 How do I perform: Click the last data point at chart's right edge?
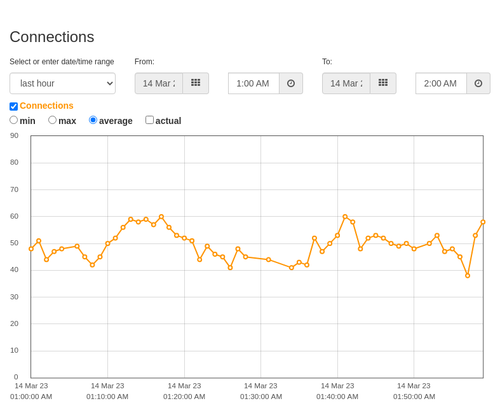483,222
